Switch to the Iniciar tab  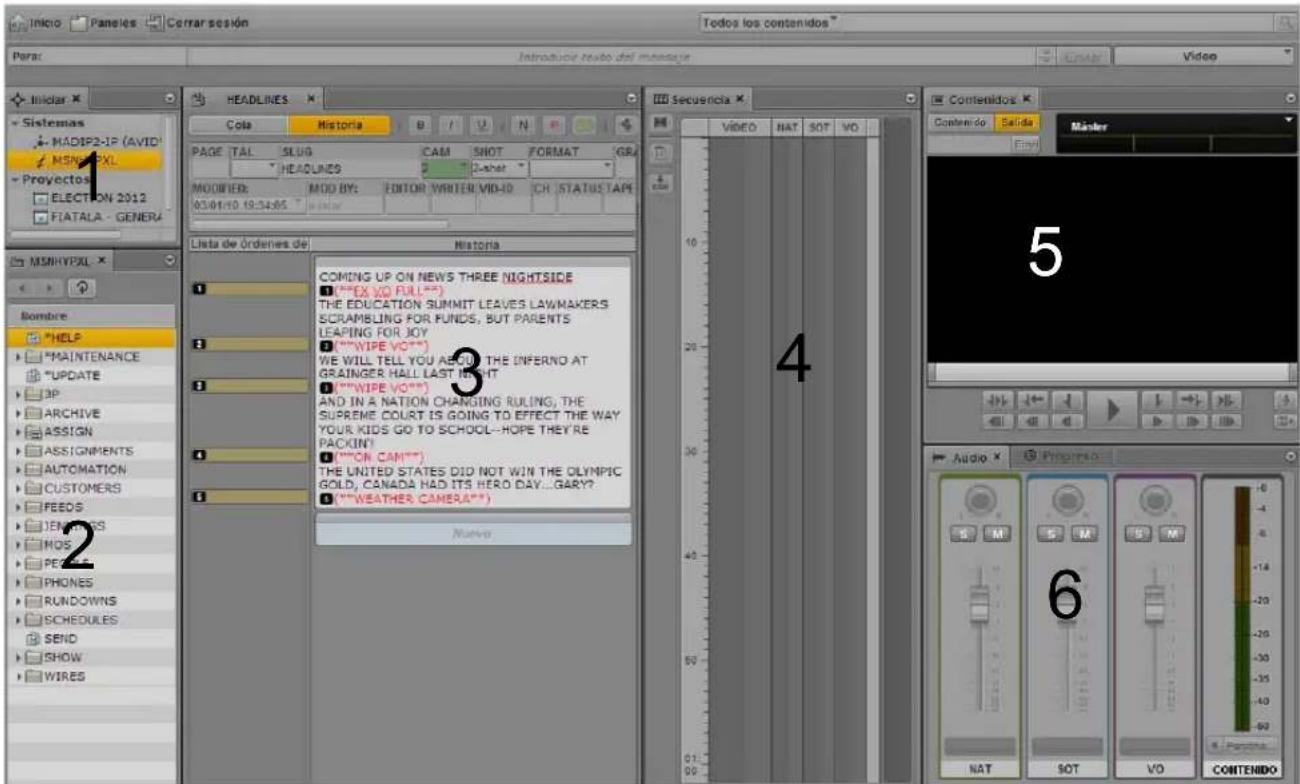47,99
